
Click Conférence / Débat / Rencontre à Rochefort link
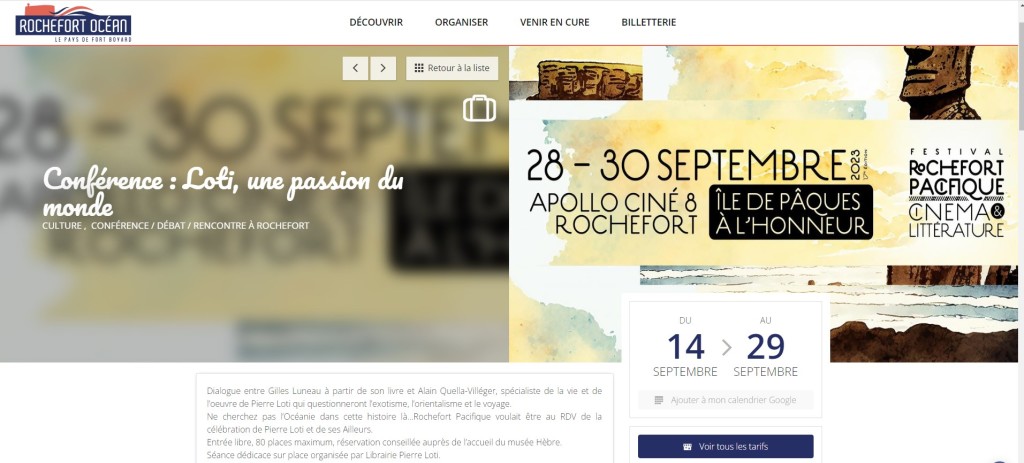pos(200,226)
